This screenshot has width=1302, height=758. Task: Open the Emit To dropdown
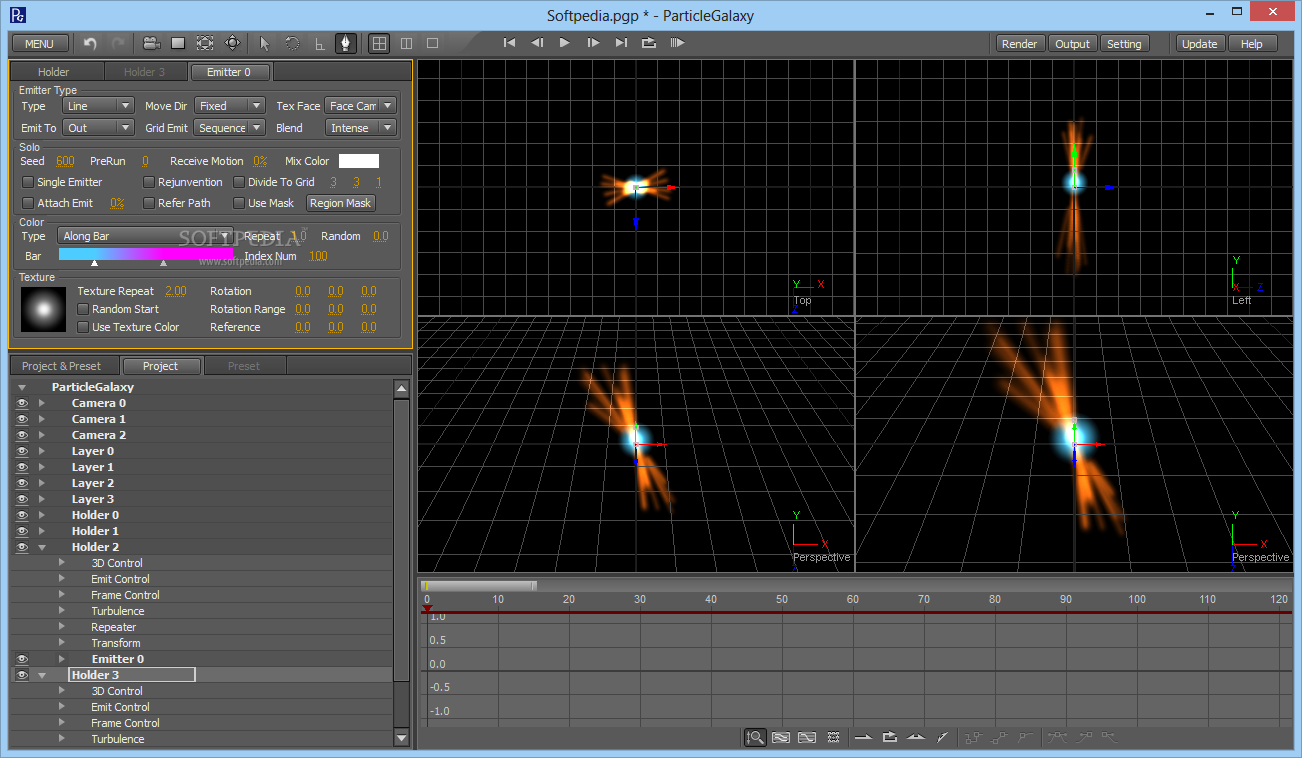(x=98, y=128)
